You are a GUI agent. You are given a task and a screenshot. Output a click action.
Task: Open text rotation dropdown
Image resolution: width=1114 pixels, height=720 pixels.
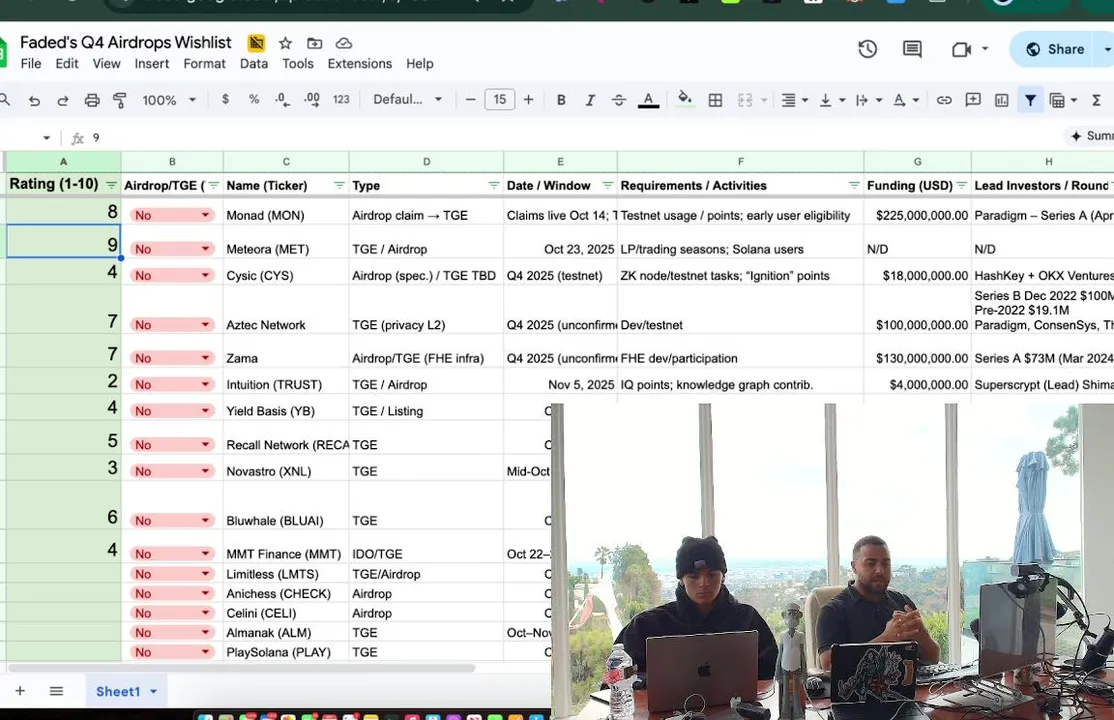[x=906, y=100]
